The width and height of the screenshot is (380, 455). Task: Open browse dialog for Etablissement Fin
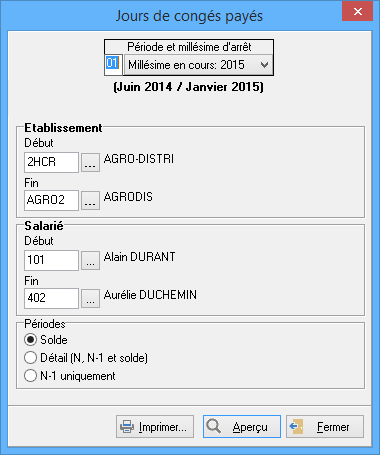[90, 200]
